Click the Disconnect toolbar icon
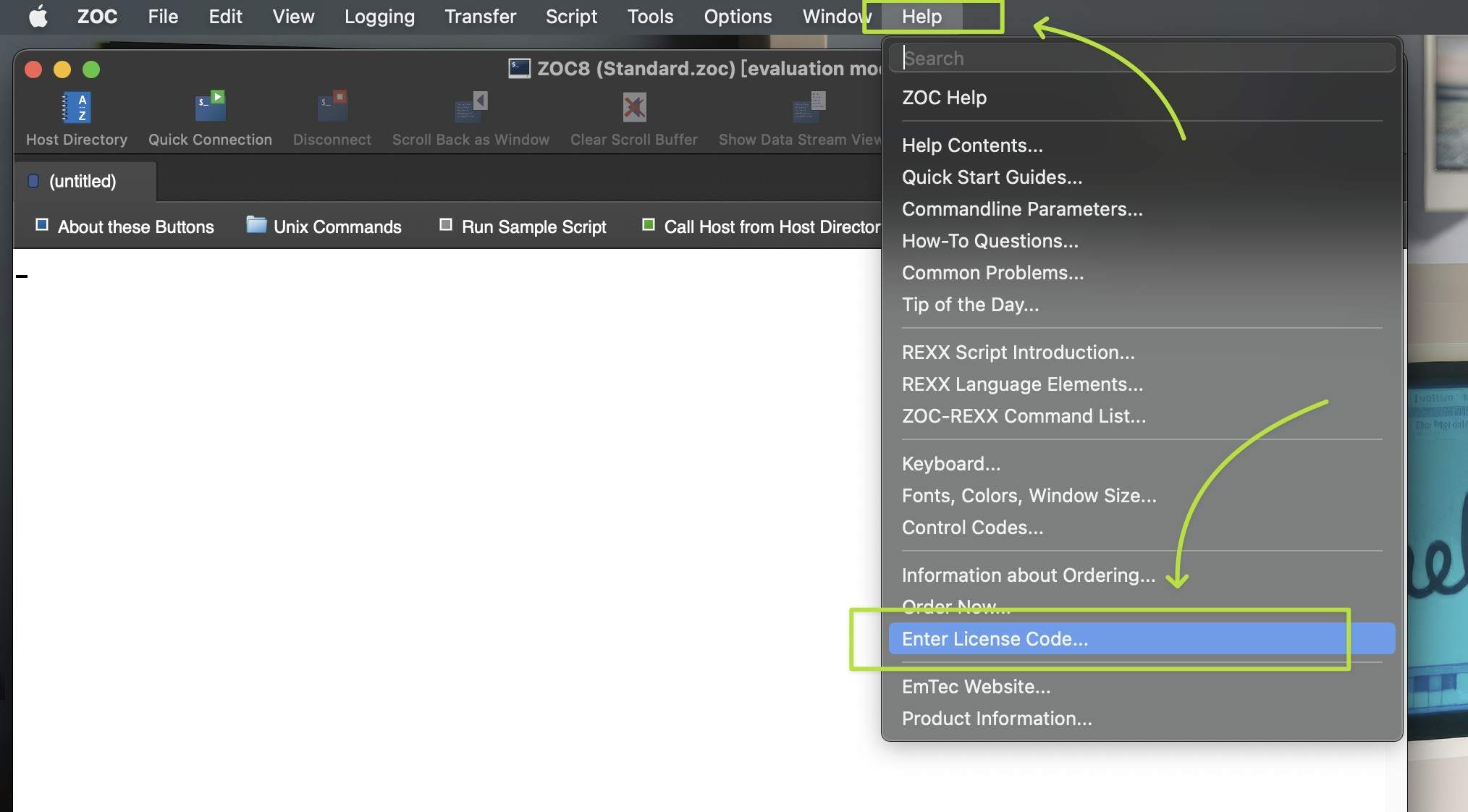Screen dimensions: 1468x812 (332, 108)
